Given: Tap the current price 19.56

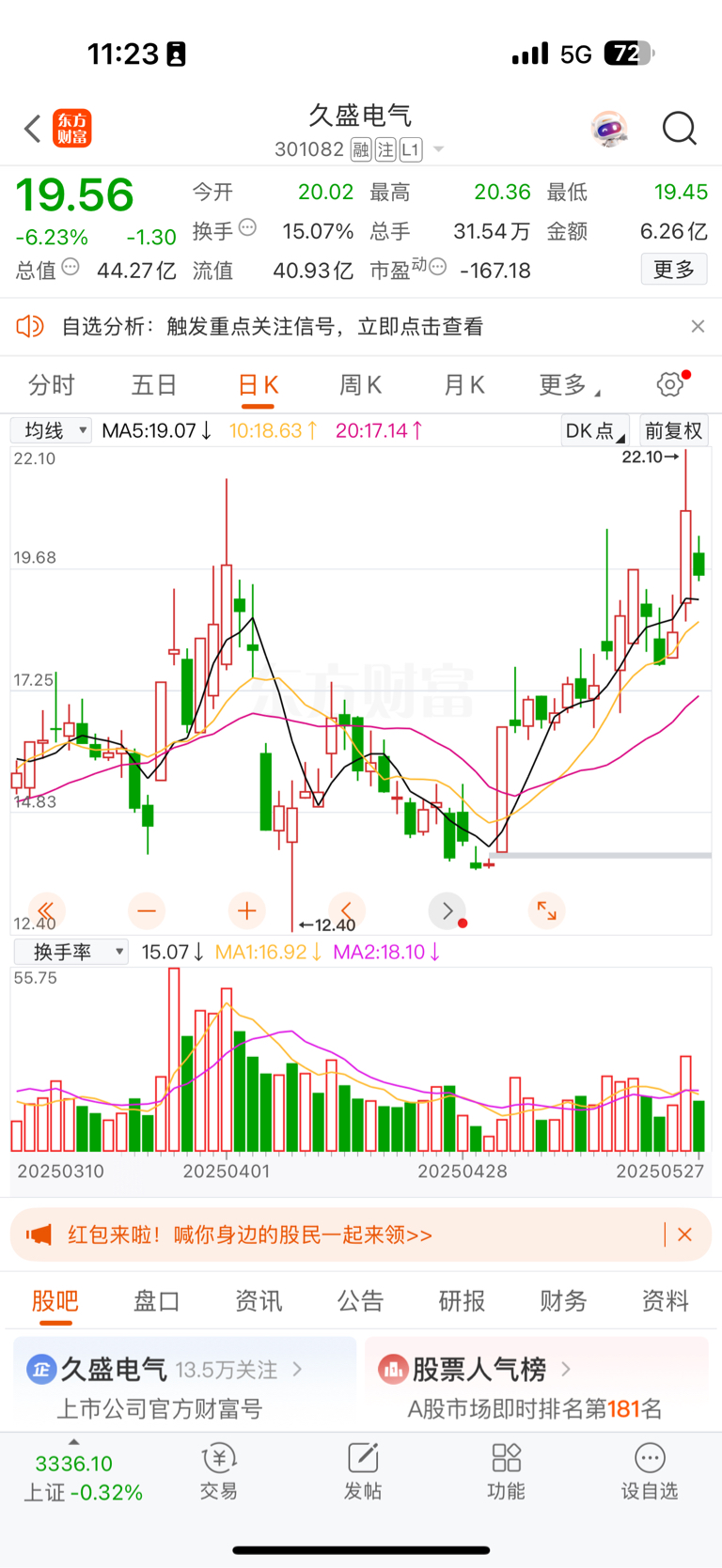Looking at the screenshot, I should coord(75,195).
